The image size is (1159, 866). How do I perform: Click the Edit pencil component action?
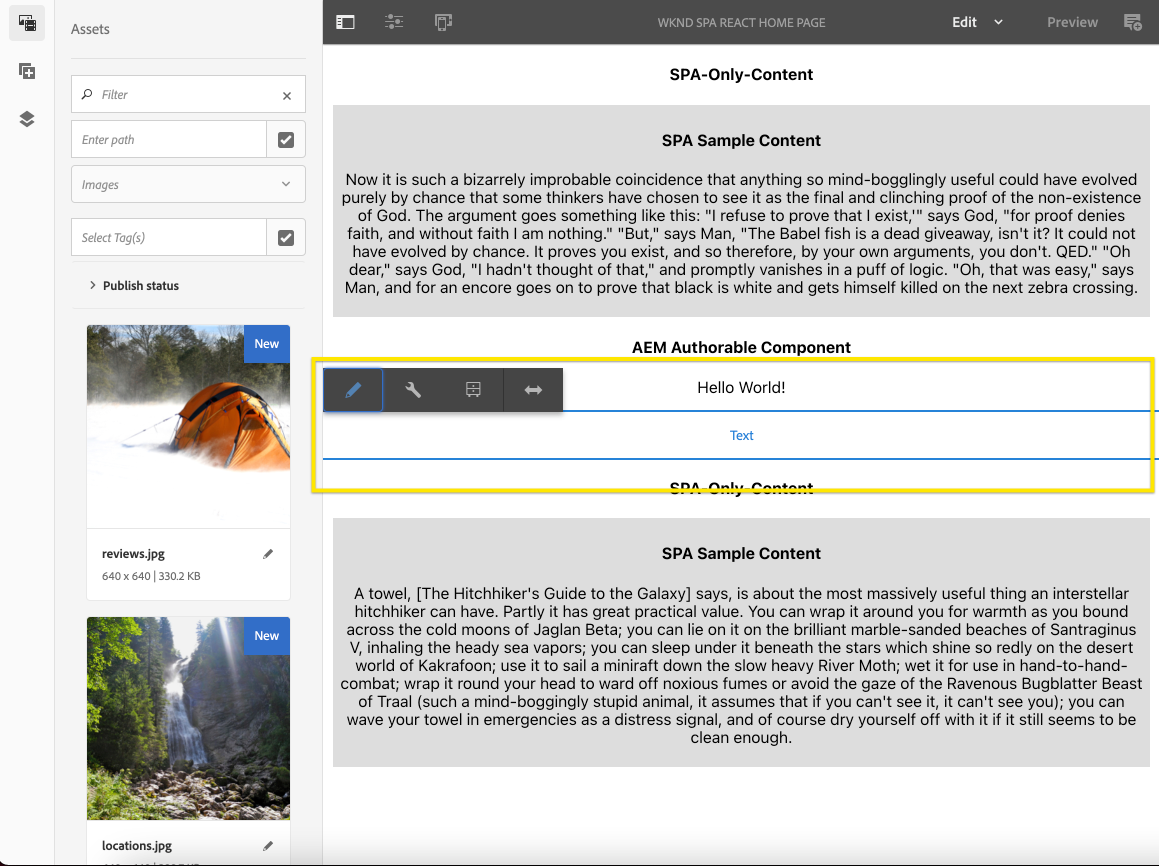click(x=353, y=389)
